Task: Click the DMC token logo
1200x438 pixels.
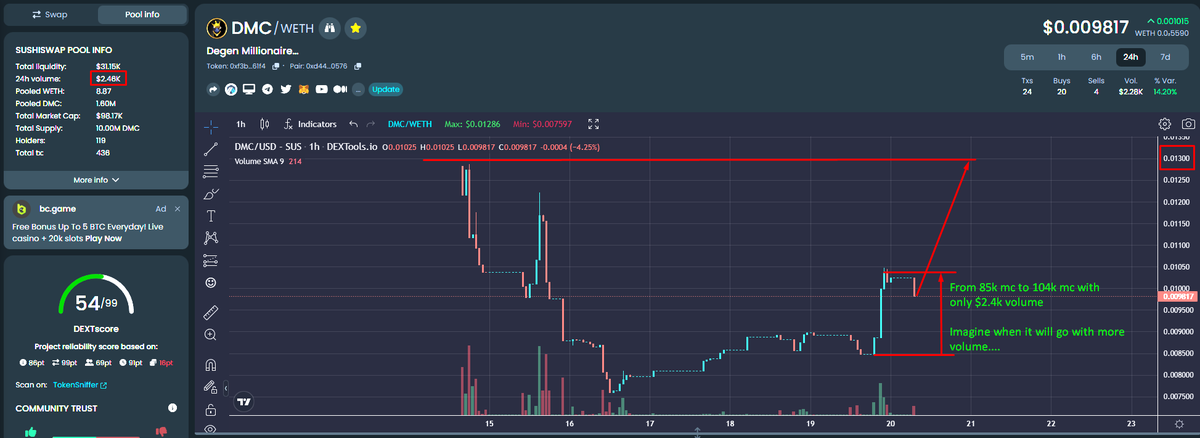Action: pos(215,28)
